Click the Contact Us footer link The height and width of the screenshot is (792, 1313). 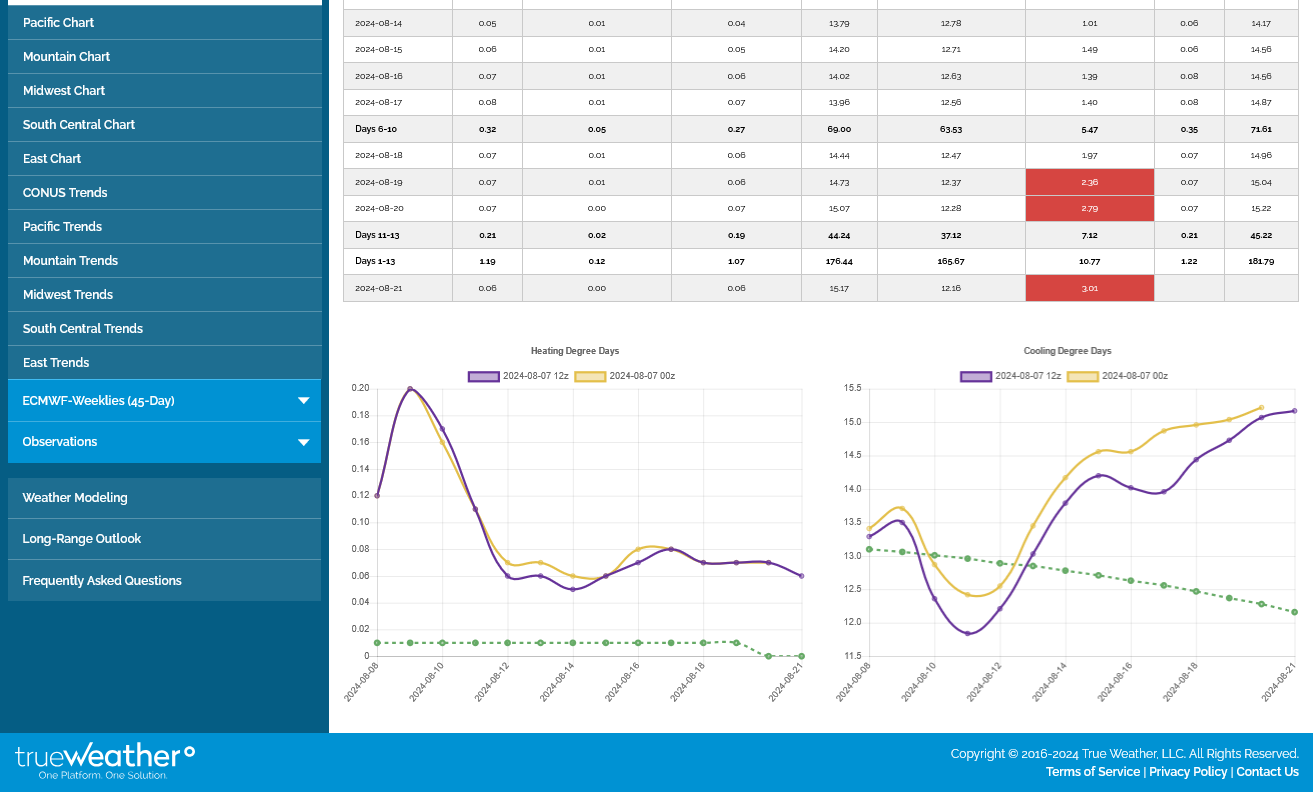point(1267,772)
